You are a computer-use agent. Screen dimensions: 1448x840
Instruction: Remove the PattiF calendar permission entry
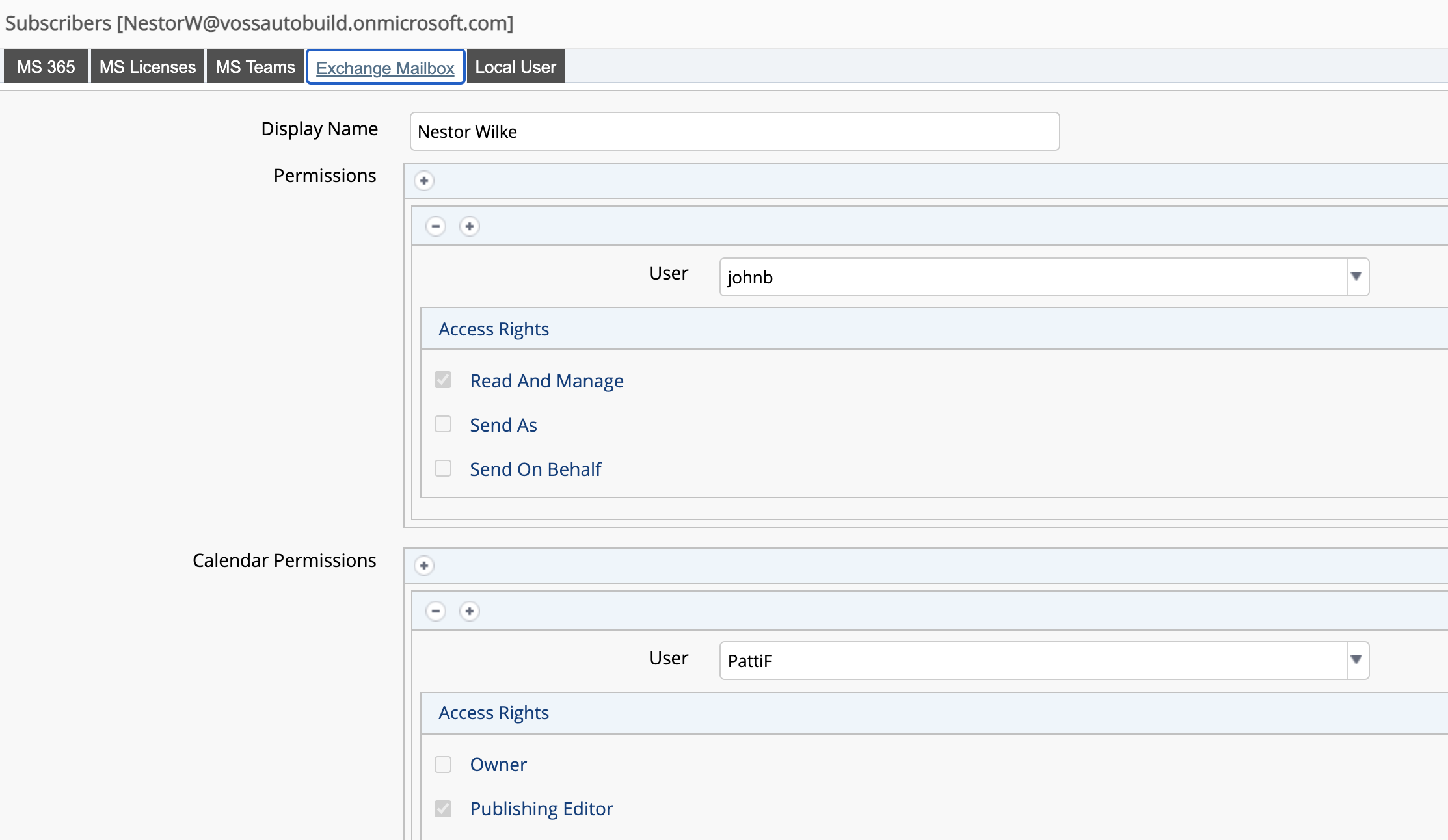(x=436, y=611)
